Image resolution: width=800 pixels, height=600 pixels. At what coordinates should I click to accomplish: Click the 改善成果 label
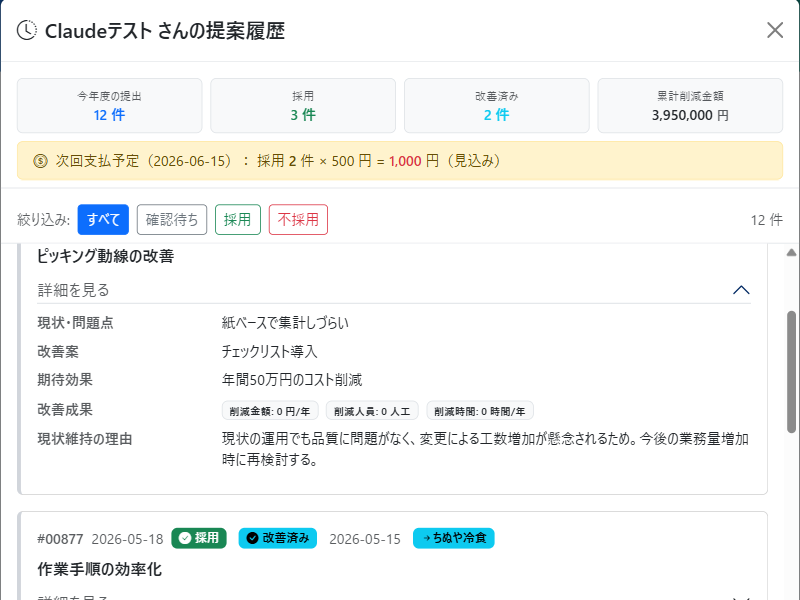point(65,410)
